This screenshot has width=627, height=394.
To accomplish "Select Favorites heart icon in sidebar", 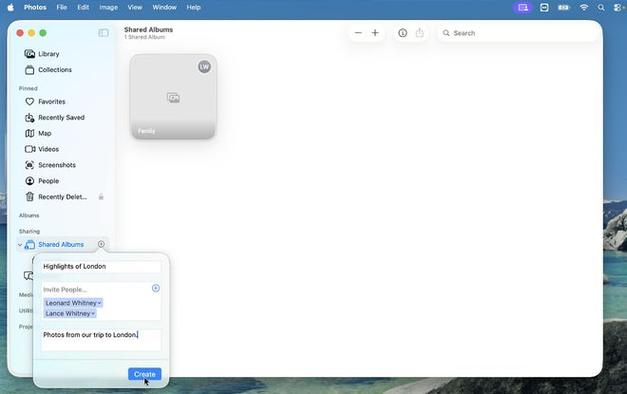I will [x=30, y=102].
